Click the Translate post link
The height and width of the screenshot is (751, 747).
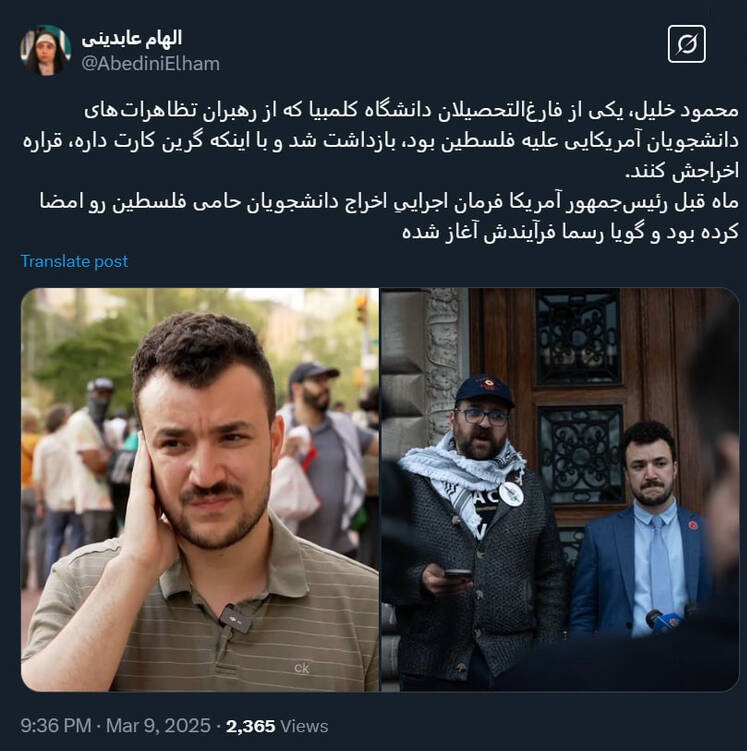tap(74, 262)
